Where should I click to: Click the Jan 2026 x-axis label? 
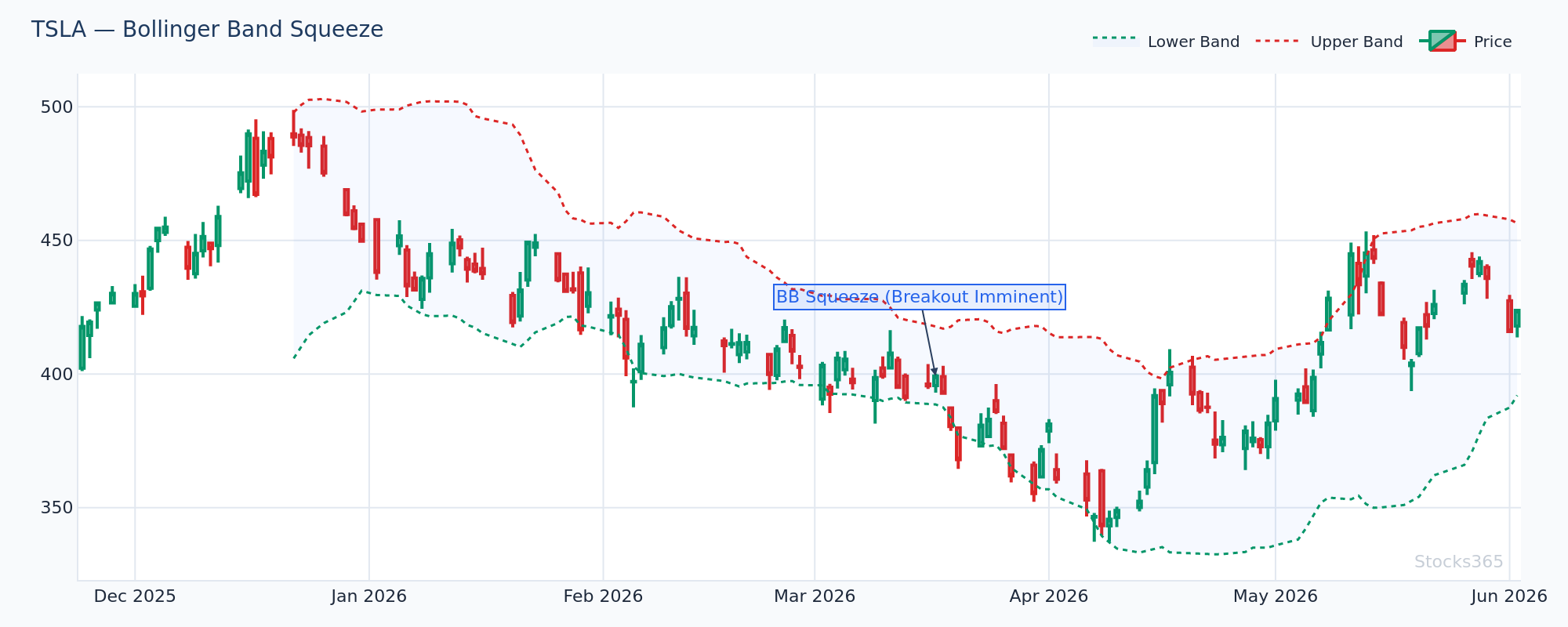[369, 596]
